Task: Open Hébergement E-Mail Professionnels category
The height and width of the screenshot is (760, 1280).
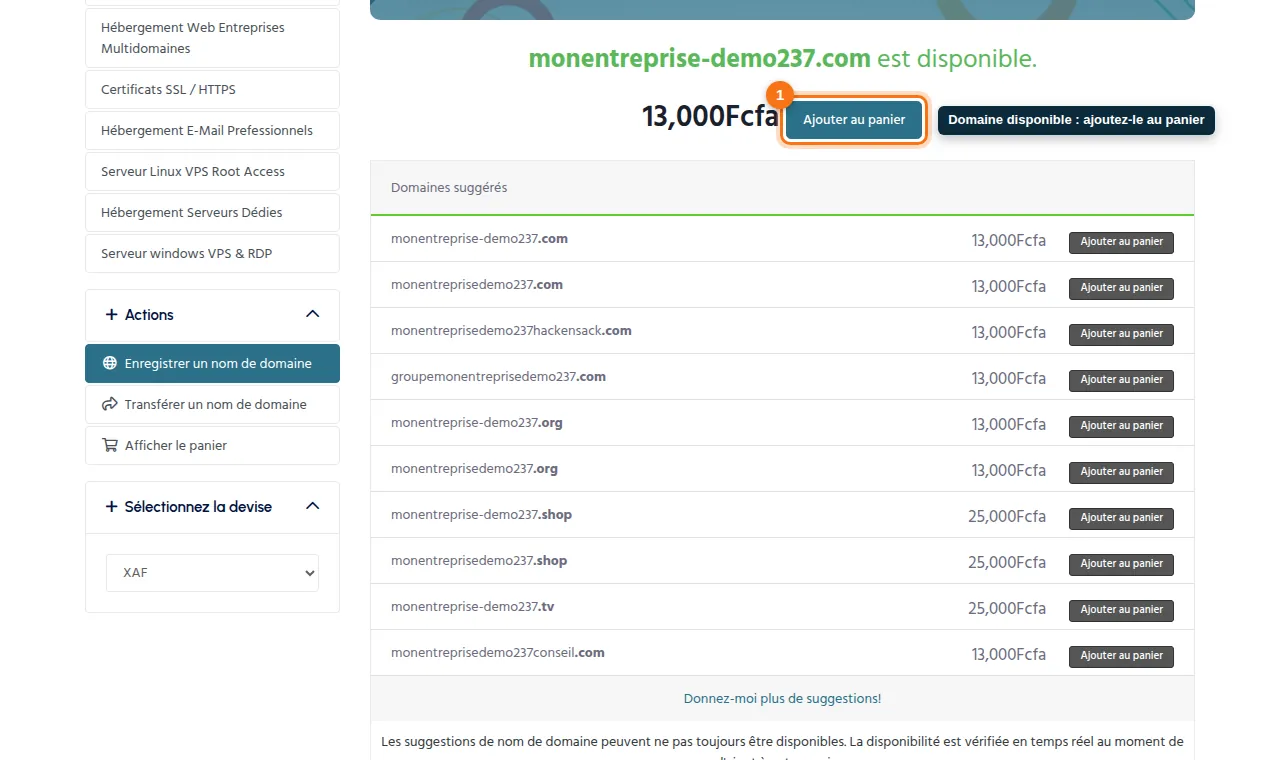Action: tap(212, 131)
